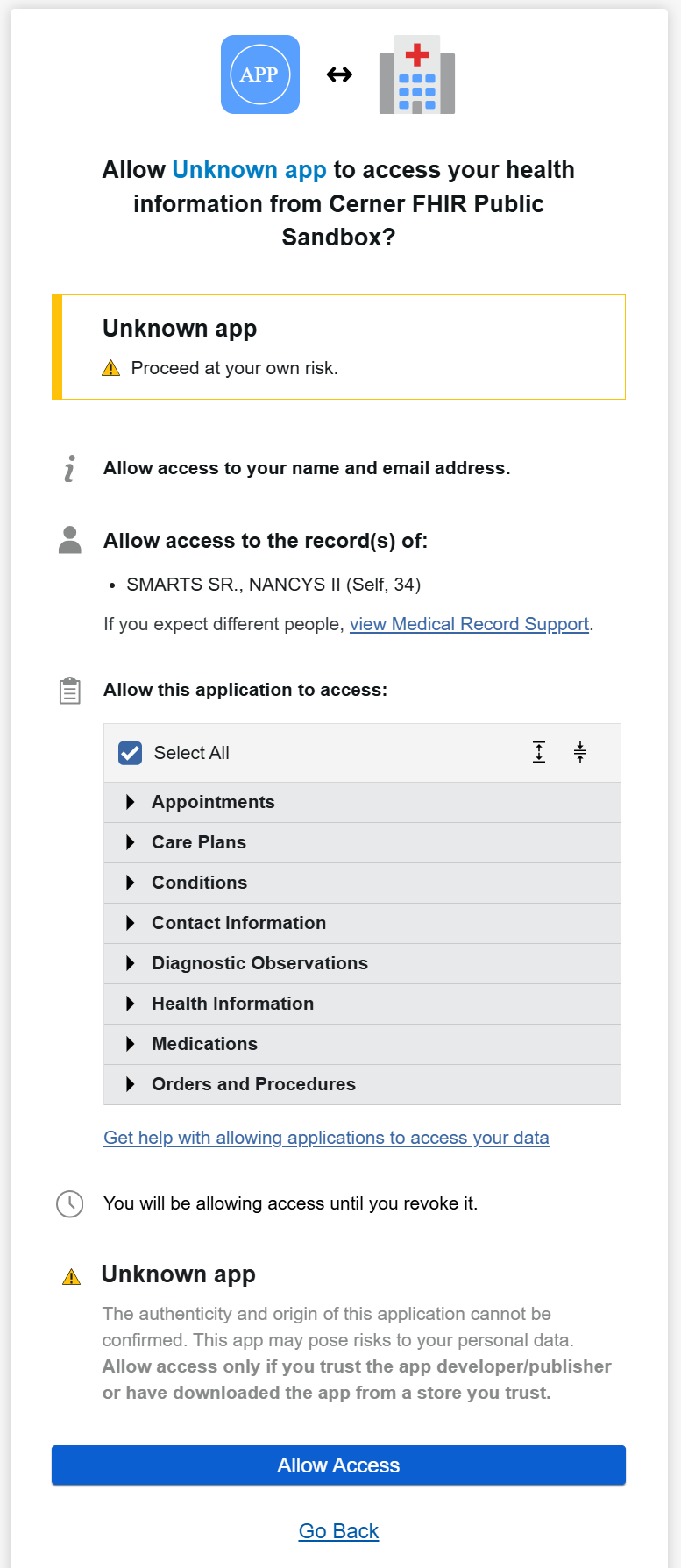Expand the Orders and Procedures section
The image size is (681, 1568).
[x=362, y=1084]
